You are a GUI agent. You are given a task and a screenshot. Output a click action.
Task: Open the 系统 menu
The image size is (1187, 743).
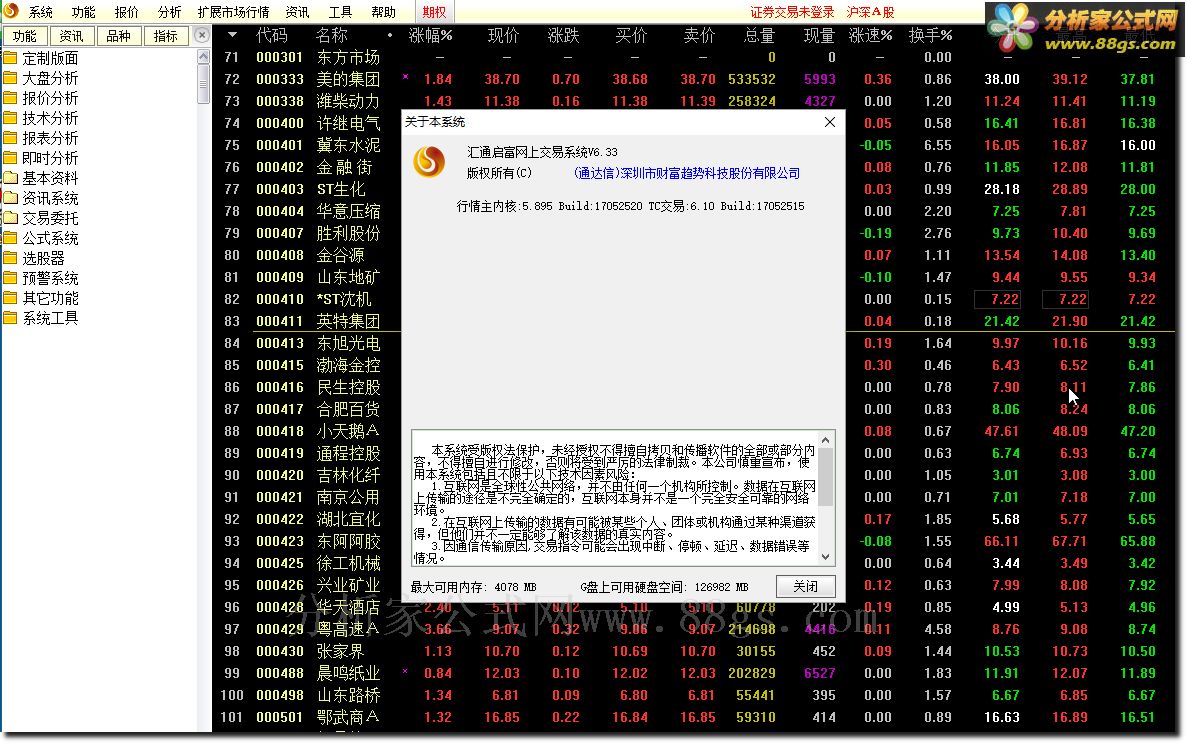tap(41, 12)
